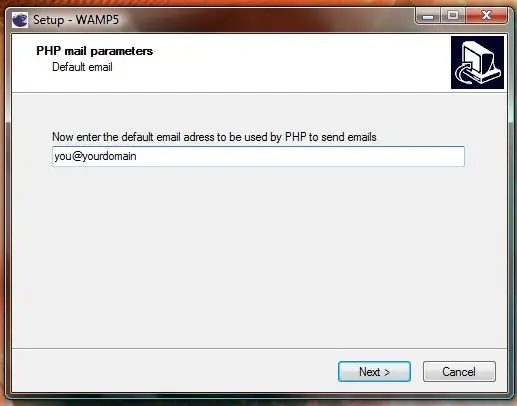Maximize the WAMP5 setup window
The image size is (517, 406).
(x=453, y=15)
